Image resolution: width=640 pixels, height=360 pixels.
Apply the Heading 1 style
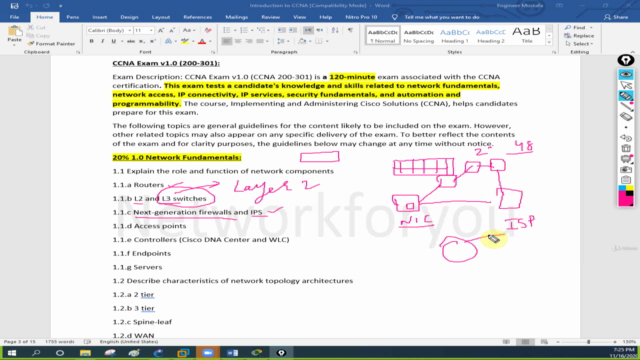point(454,36)
